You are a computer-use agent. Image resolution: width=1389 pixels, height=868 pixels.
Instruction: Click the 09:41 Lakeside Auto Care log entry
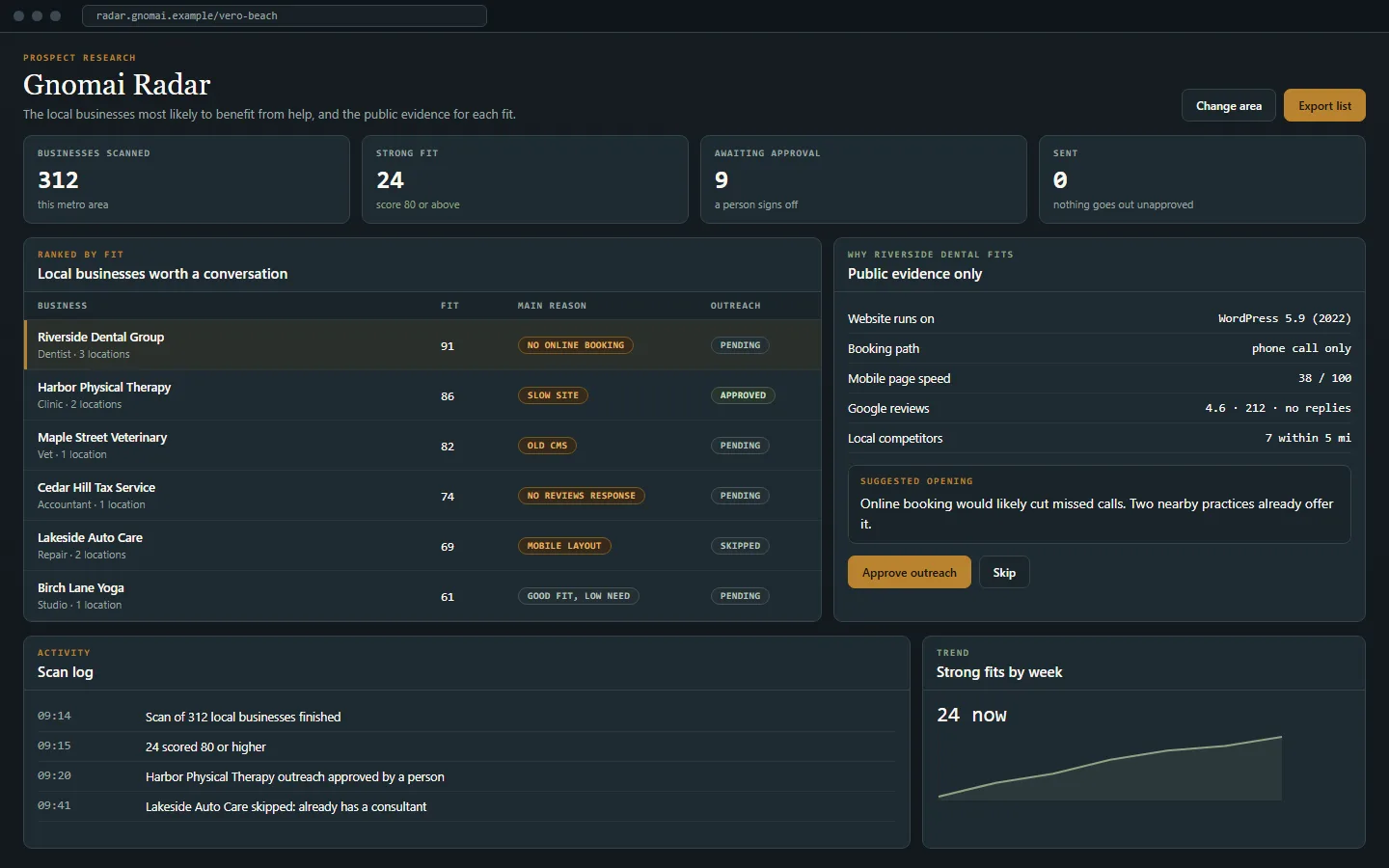(467, 806)
